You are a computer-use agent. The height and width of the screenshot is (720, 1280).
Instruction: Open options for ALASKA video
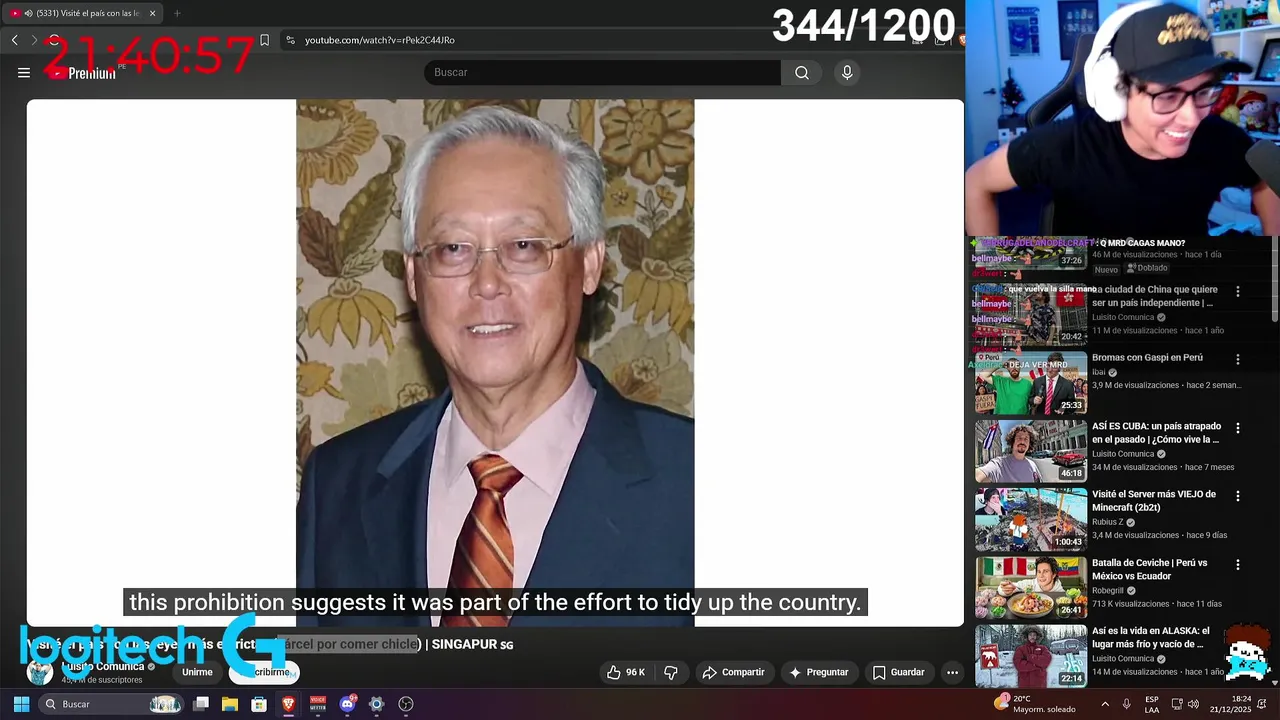[x=1237, y=633]
